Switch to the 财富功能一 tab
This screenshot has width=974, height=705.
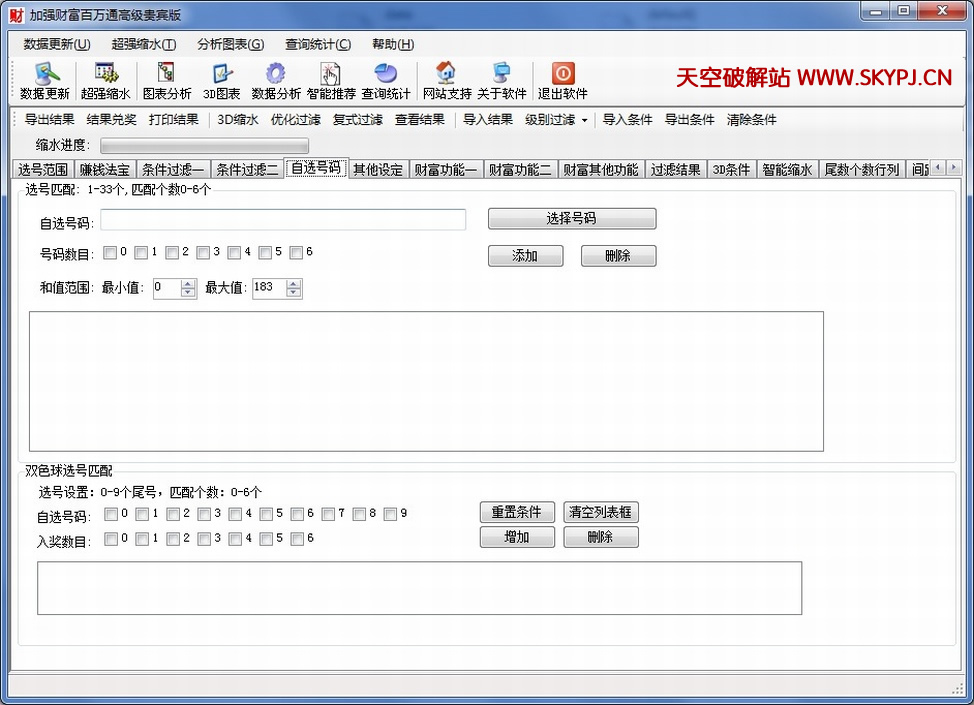click(x=446, y=170)
